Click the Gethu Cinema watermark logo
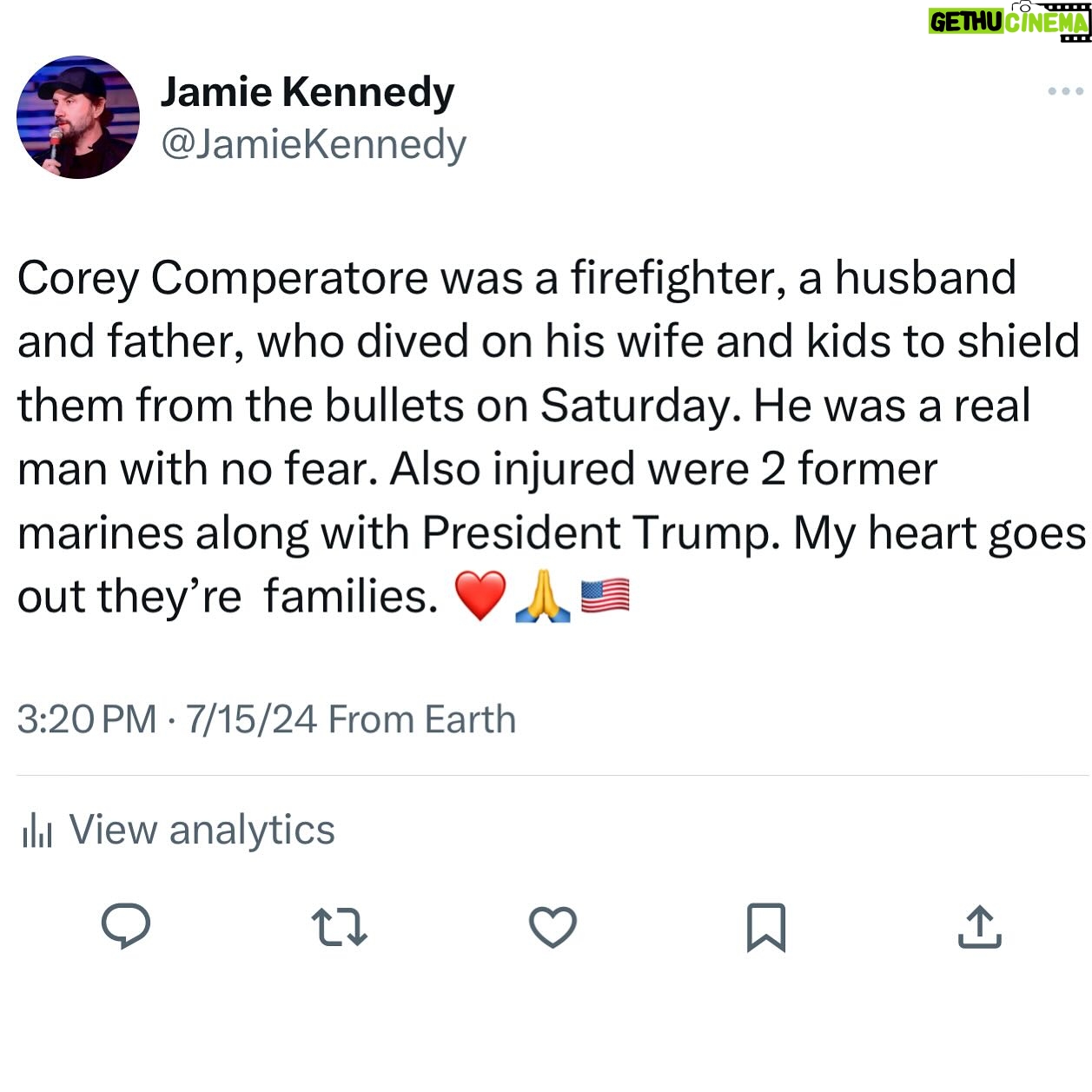1092x1092 pixels. tap(1009, 21)
